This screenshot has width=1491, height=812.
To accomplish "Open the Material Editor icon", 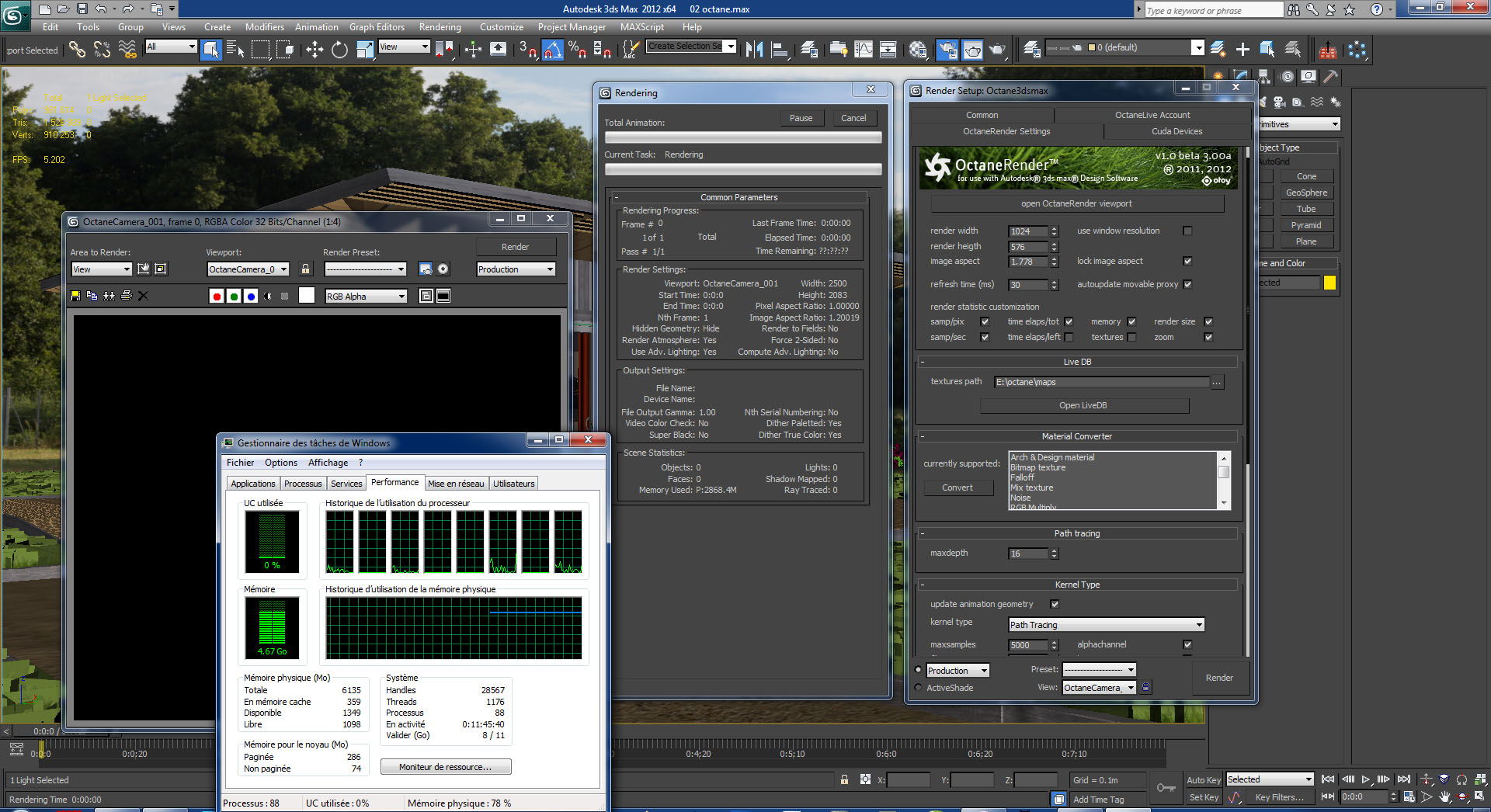I will tap(918, 50).
